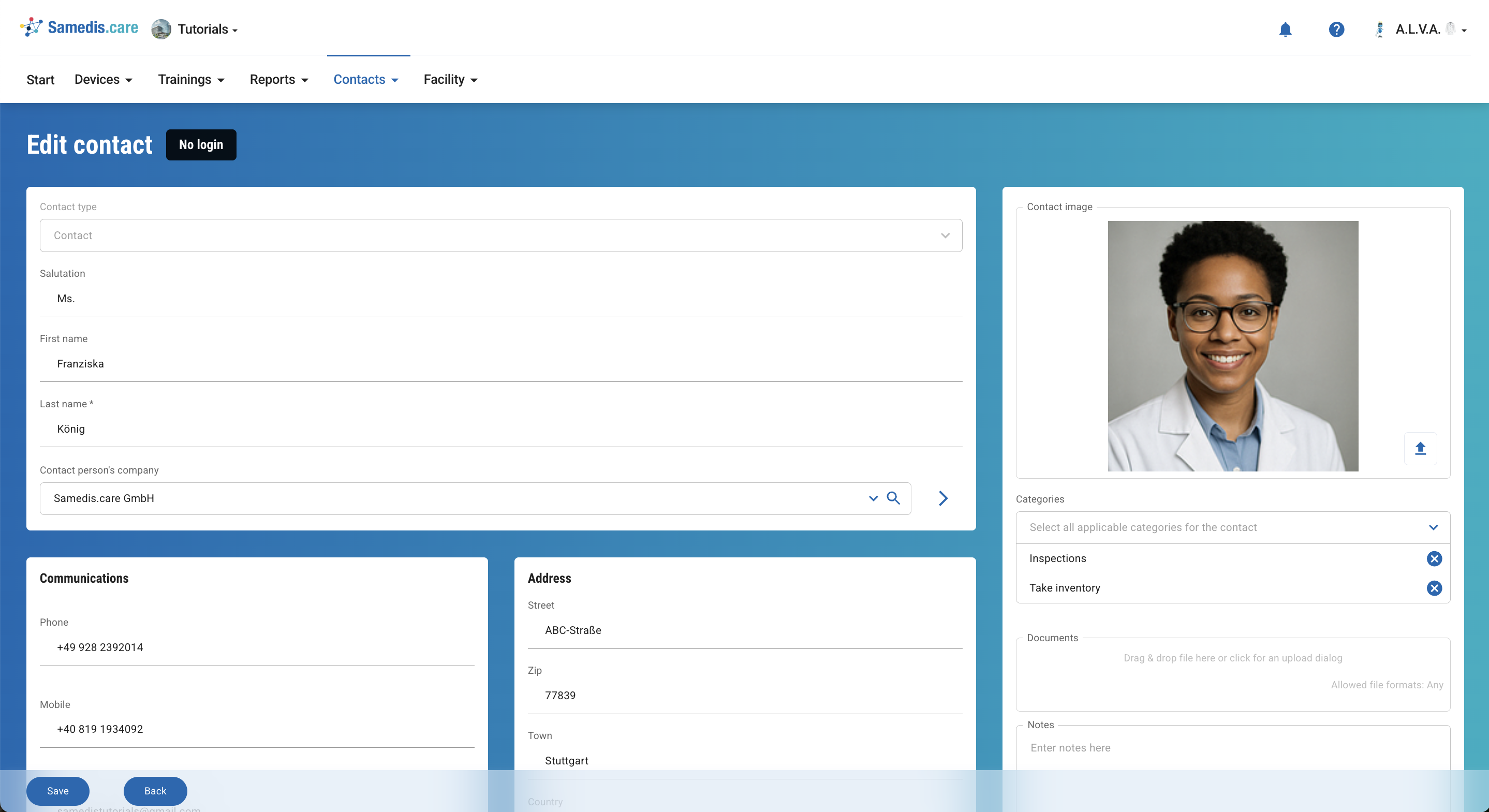Image resolution: width=1489 pixels, height=812 pixels.
Task: Click the contact portrait thumbnail
Action: click(1232, 346)
